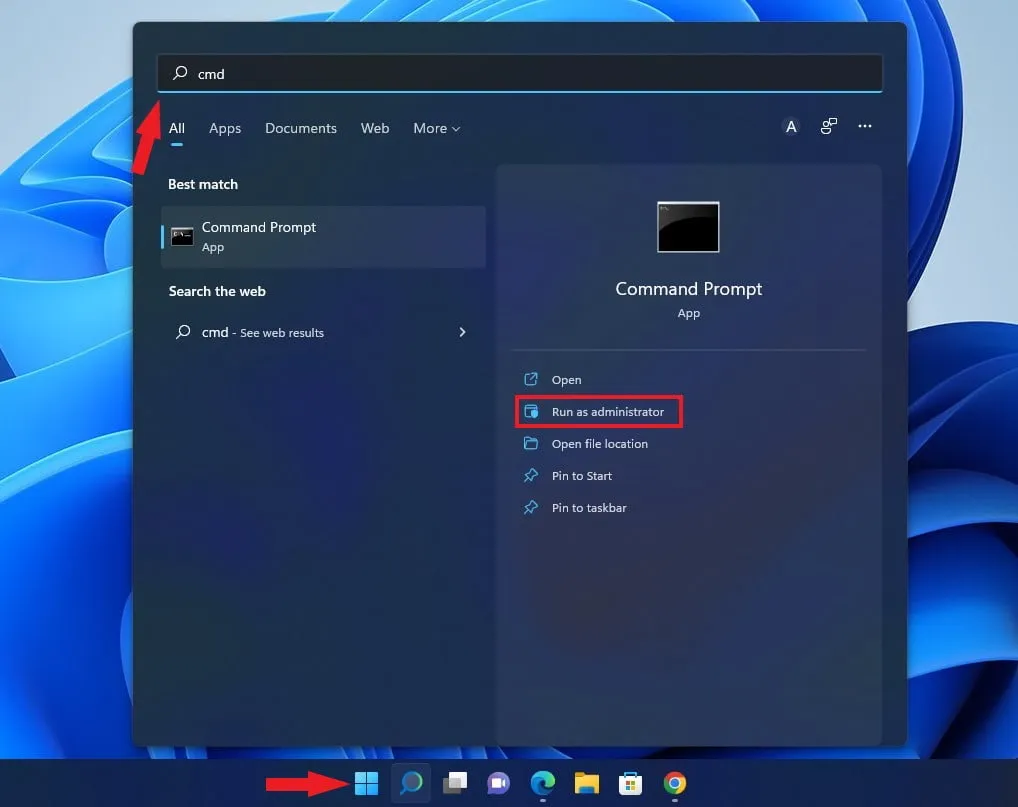Screen dimensions: 1018x807
Task: Click the Windows Start button in taskbar
Action: tap(366, 783)
